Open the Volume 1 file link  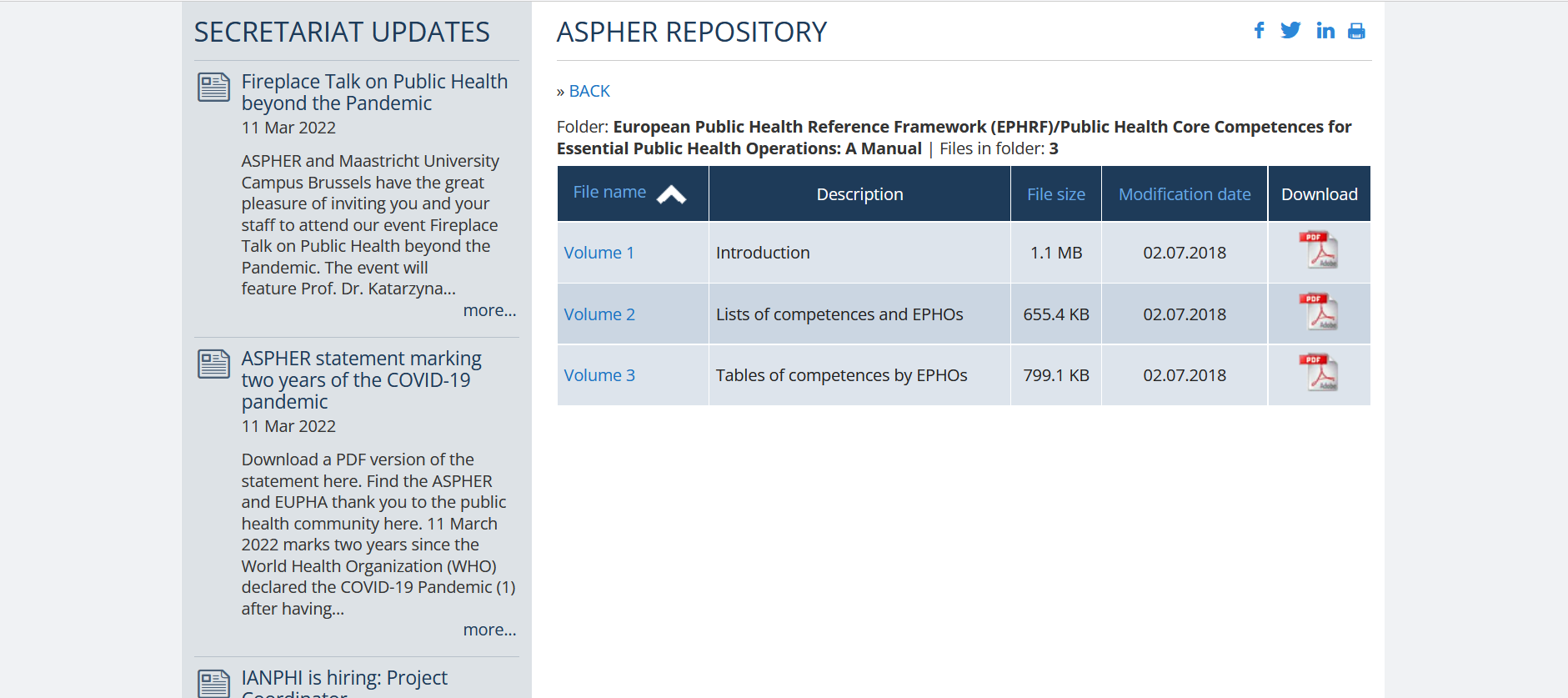pos(599,253)
